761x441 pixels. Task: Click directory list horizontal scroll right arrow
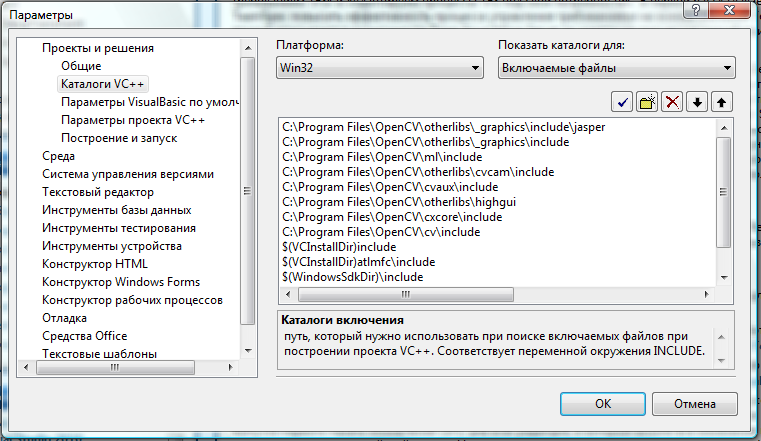[x=706, y=294]
